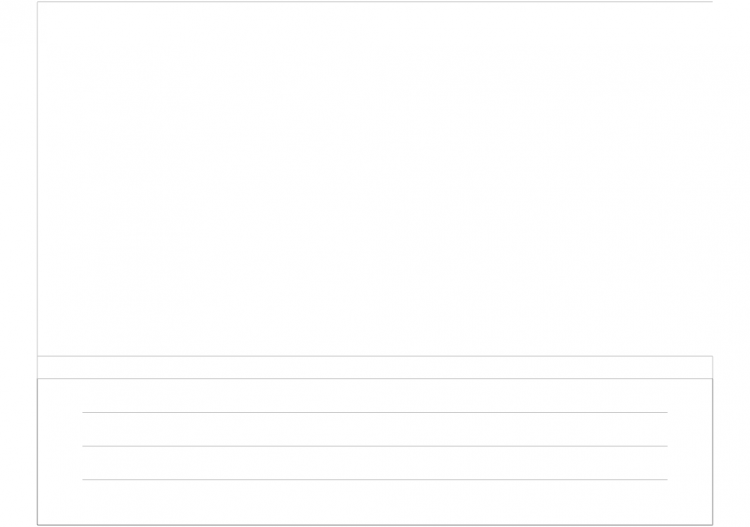Click the second blank line in lower box

(375, 446)
